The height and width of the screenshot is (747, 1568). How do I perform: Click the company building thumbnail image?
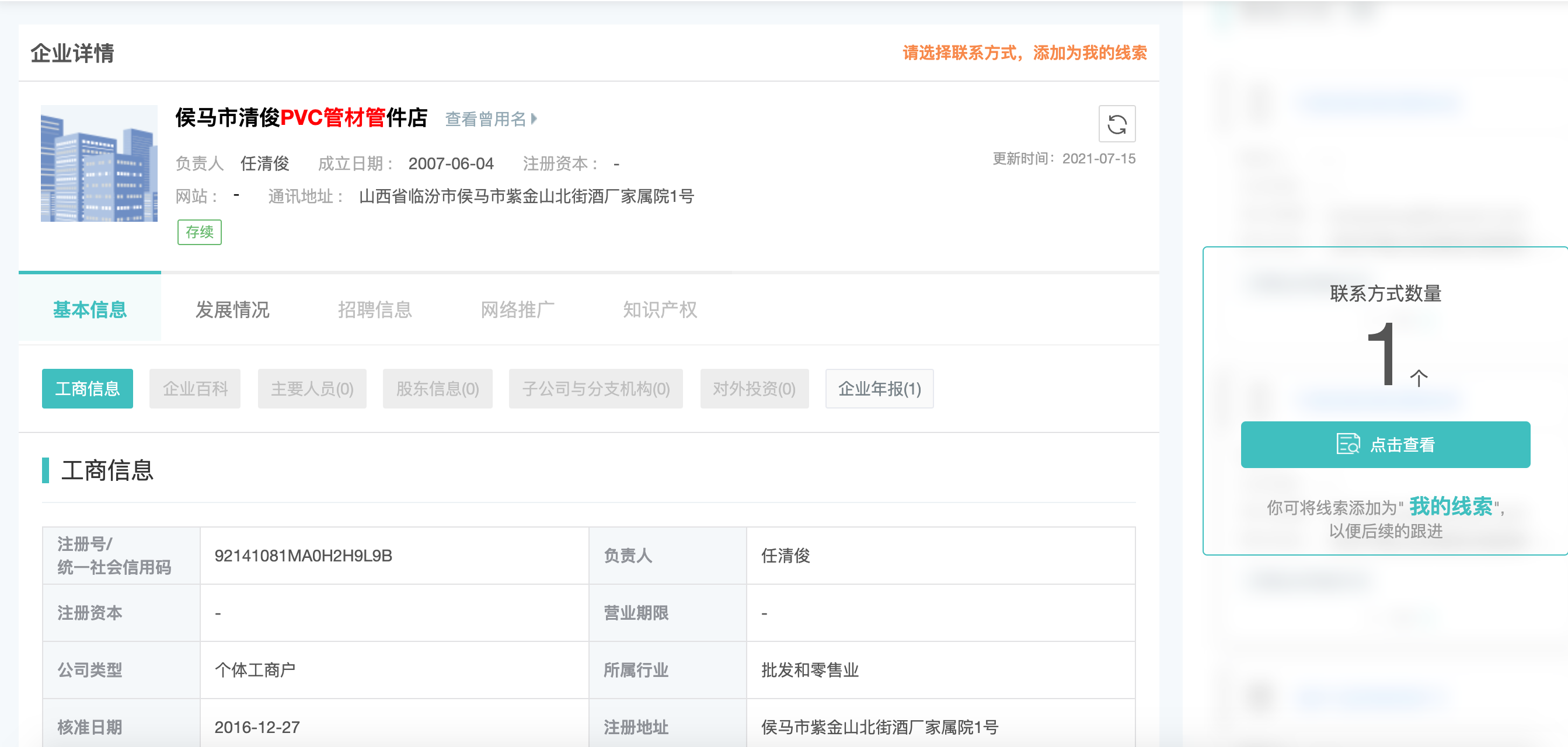[99, 163]
